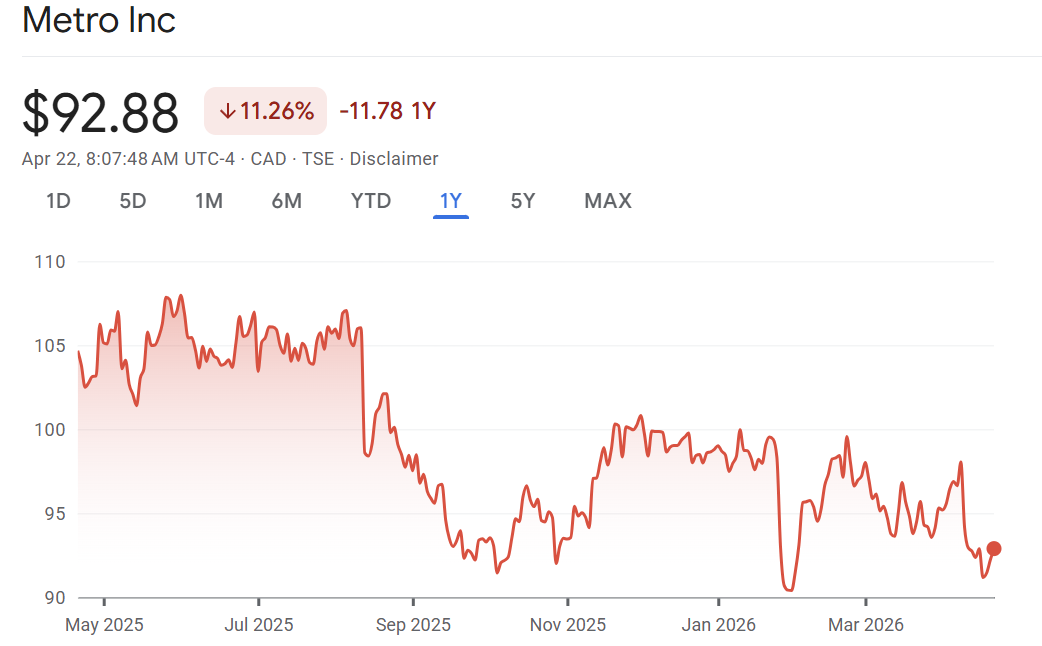Viewport: 1042px width, 646px height.
Task: Open the Disclaimer link
Action: pyautogui.click(x=394, y=158)
